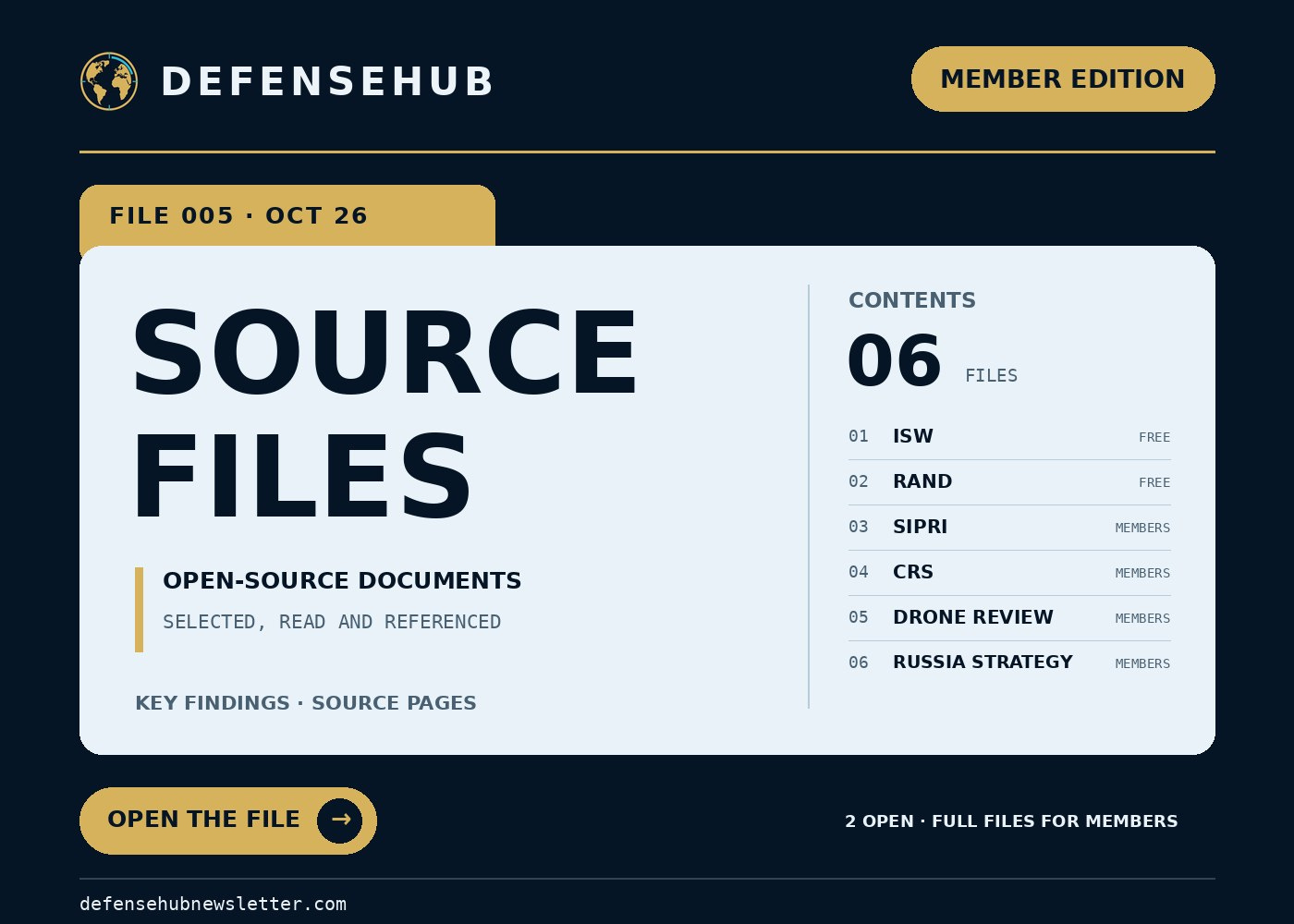Screen dimensions: 1294x924
Task: Click the Member Edition badge
Action: pyautogui.click(x=1063, y=79)
